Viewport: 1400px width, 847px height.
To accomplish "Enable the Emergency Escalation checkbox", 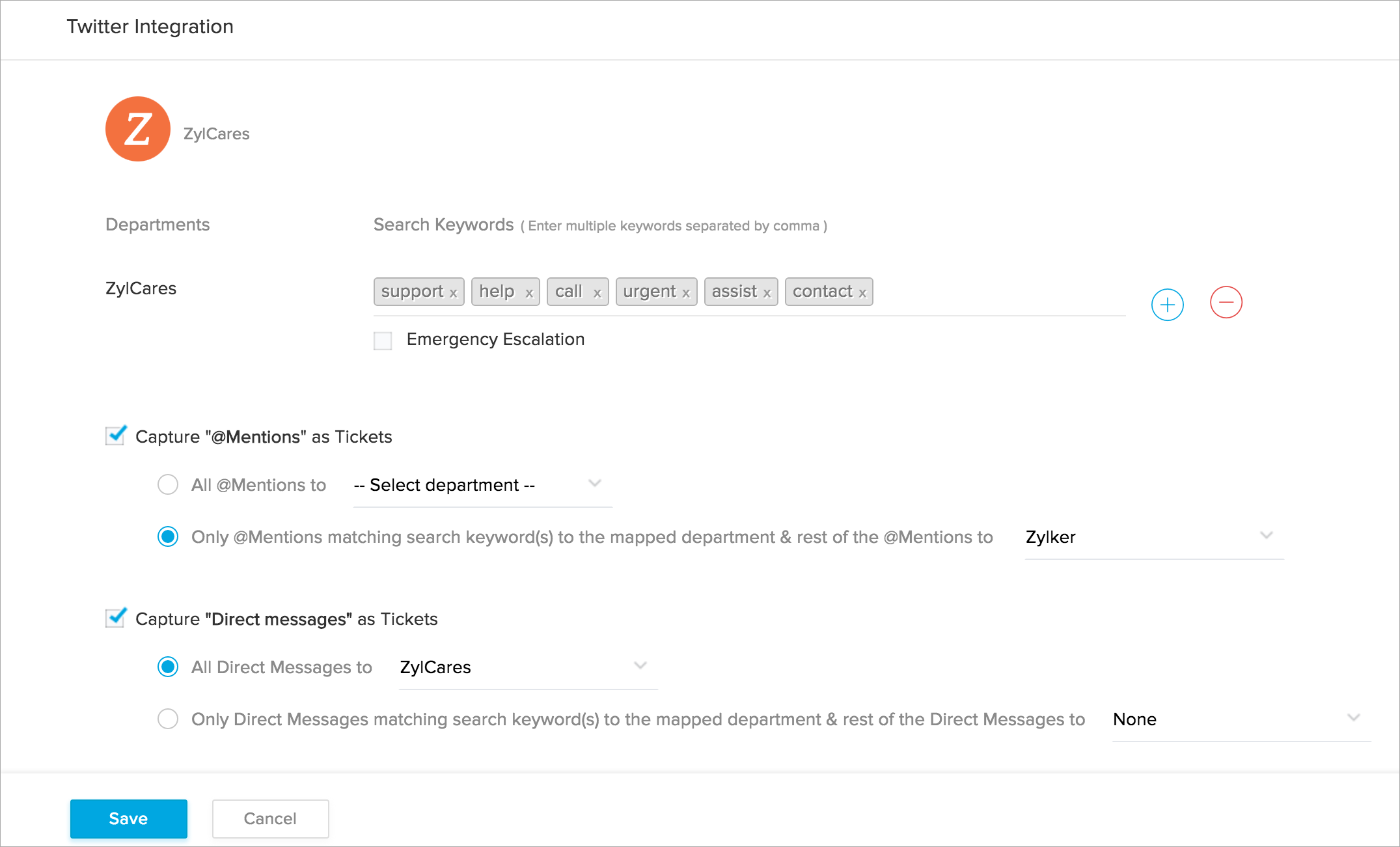I will [x=383, y=340].
